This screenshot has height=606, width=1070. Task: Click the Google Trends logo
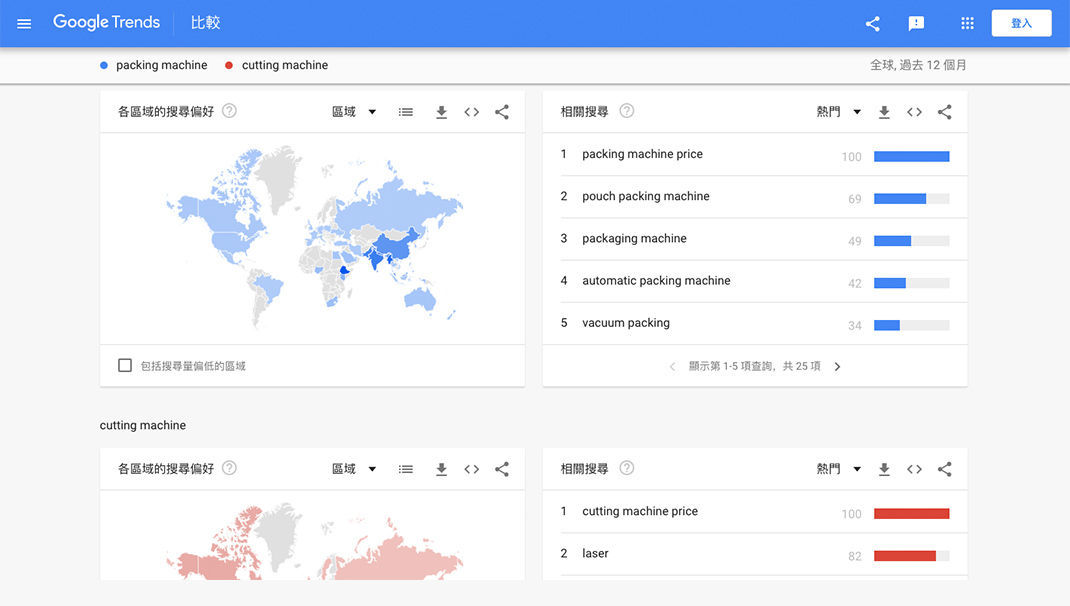pos(106,22)
